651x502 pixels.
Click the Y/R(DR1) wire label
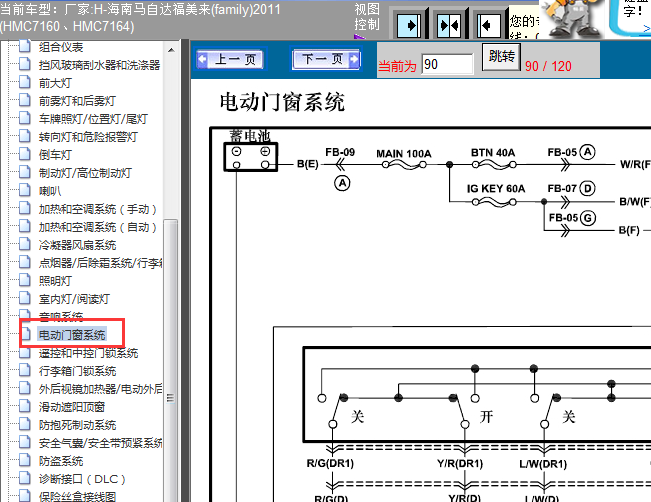(x=460, y=463)
